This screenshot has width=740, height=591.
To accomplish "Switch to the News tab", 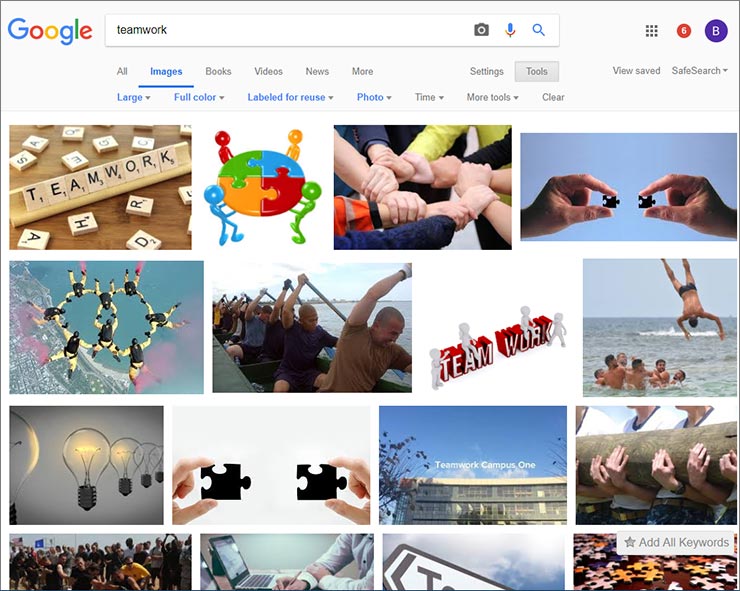I will click(x=317, y=71).
